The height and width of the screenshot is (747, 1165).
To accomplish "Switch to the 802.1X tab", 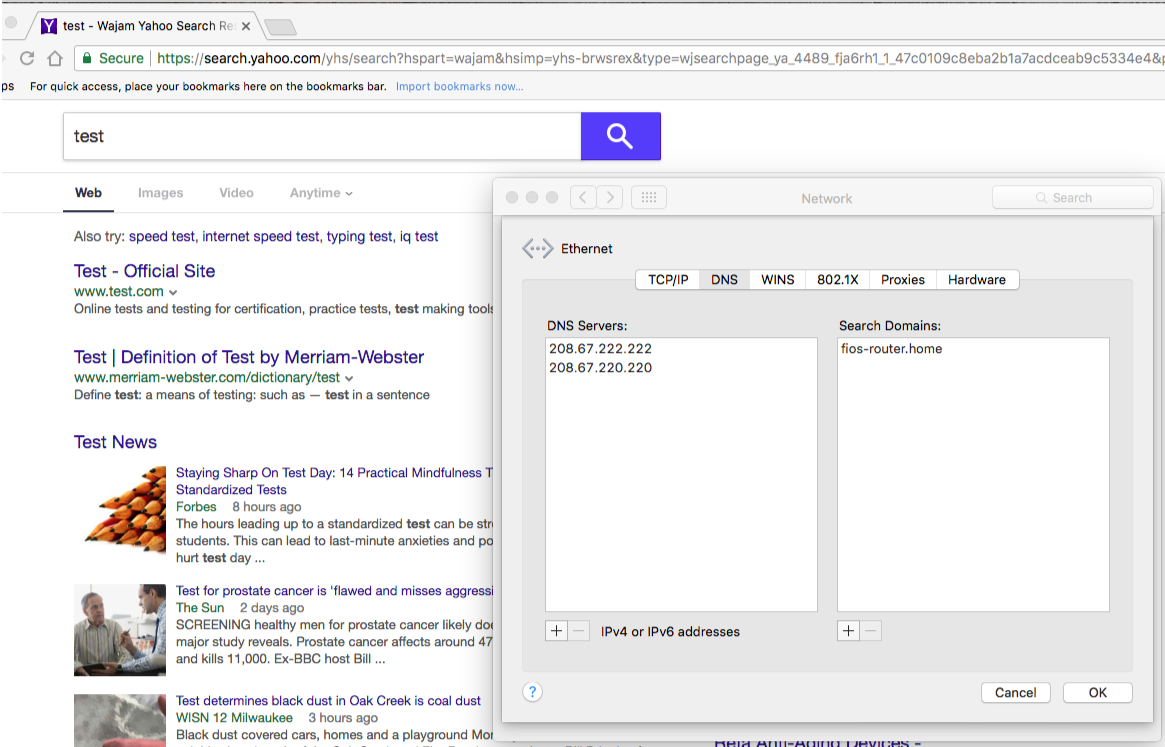I will tap(837, 279).
